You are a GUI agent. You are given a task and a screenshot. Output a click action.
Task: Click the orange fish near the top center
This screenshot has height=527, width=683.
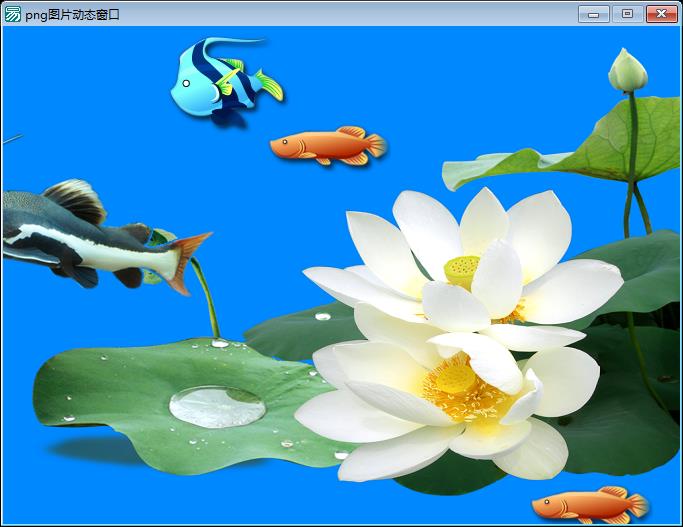tap(328, 146)
